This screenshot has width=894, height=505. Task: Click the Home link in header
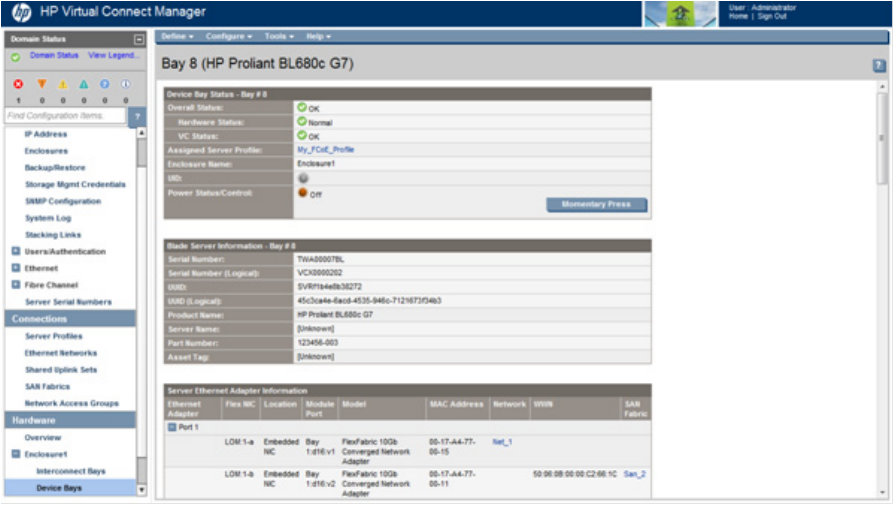(x=738, y=17)
